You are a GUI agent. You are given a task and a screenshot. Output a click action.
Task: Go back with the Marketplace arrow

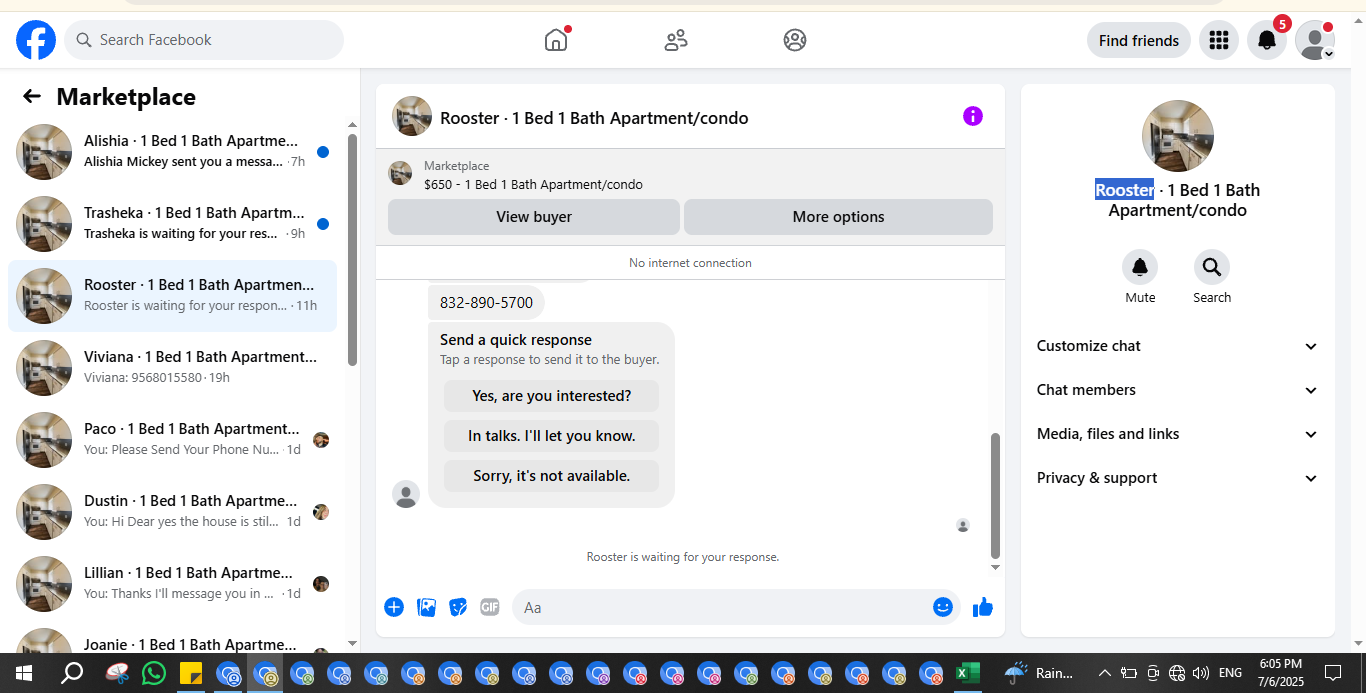coord(32,96)
